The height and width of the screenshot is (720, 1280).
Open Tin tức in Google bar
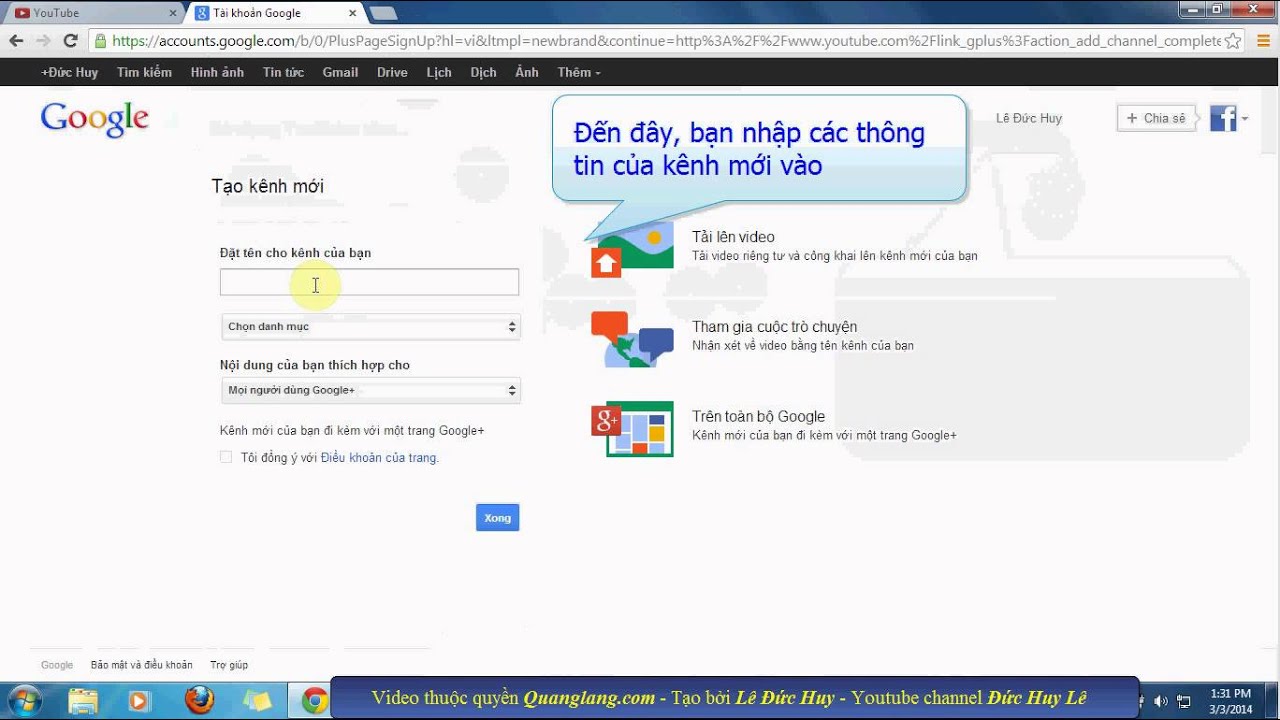(283, 72)
